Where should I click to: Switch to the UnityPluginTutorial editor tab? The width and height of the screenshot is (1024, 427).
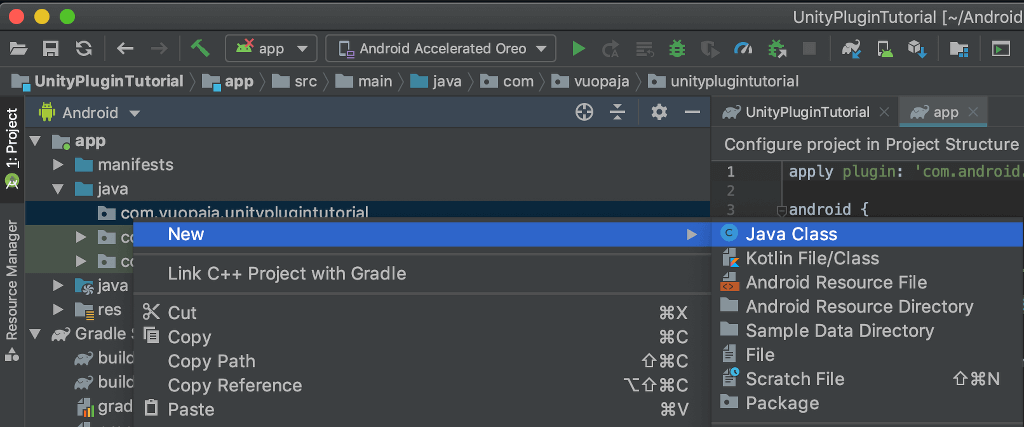[807, 112]
